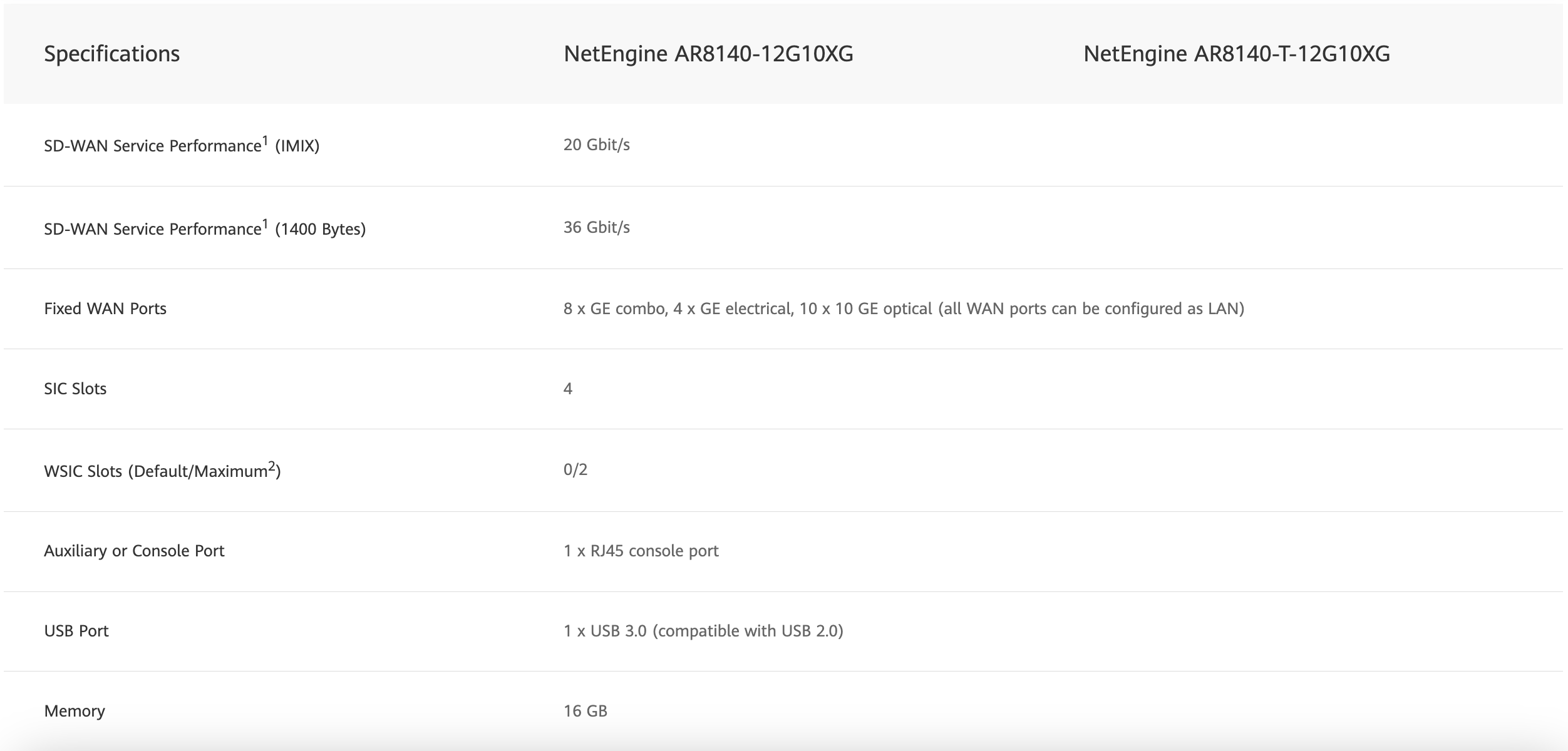This screenshot has width=1568, height=751.
Task: Click the 16 GB memory value
Action: 585,711
